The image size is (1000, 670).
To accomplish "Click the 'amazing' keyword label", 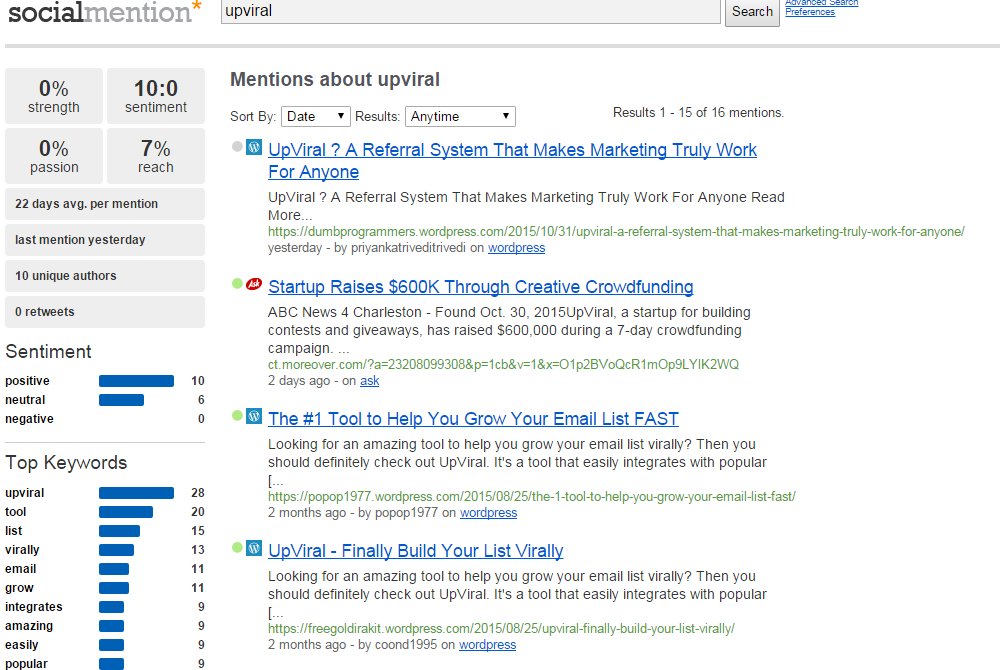I will pyautogui.click(x=29, y=626).
